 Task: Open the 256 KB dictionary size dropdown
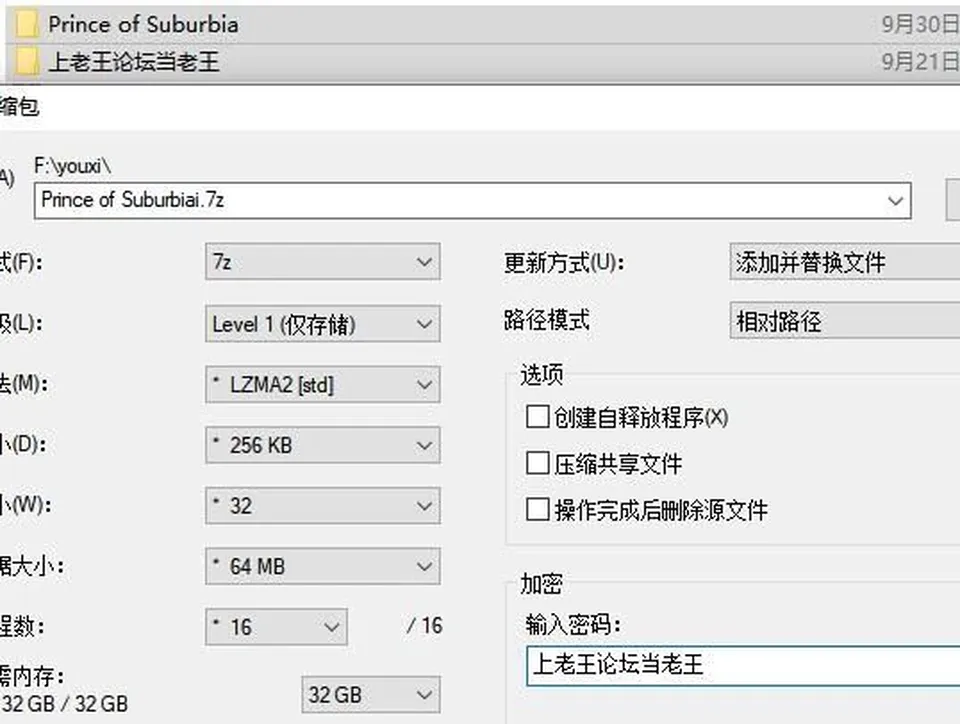point(323,445)
